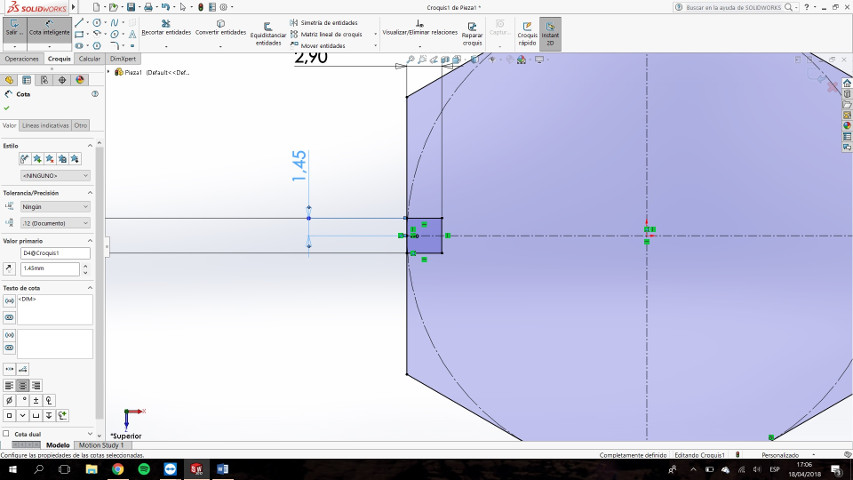Collapse the Texto de cota section
This screenshot has width=853, height=480.
pyautogui.click(x=90, y=288)
